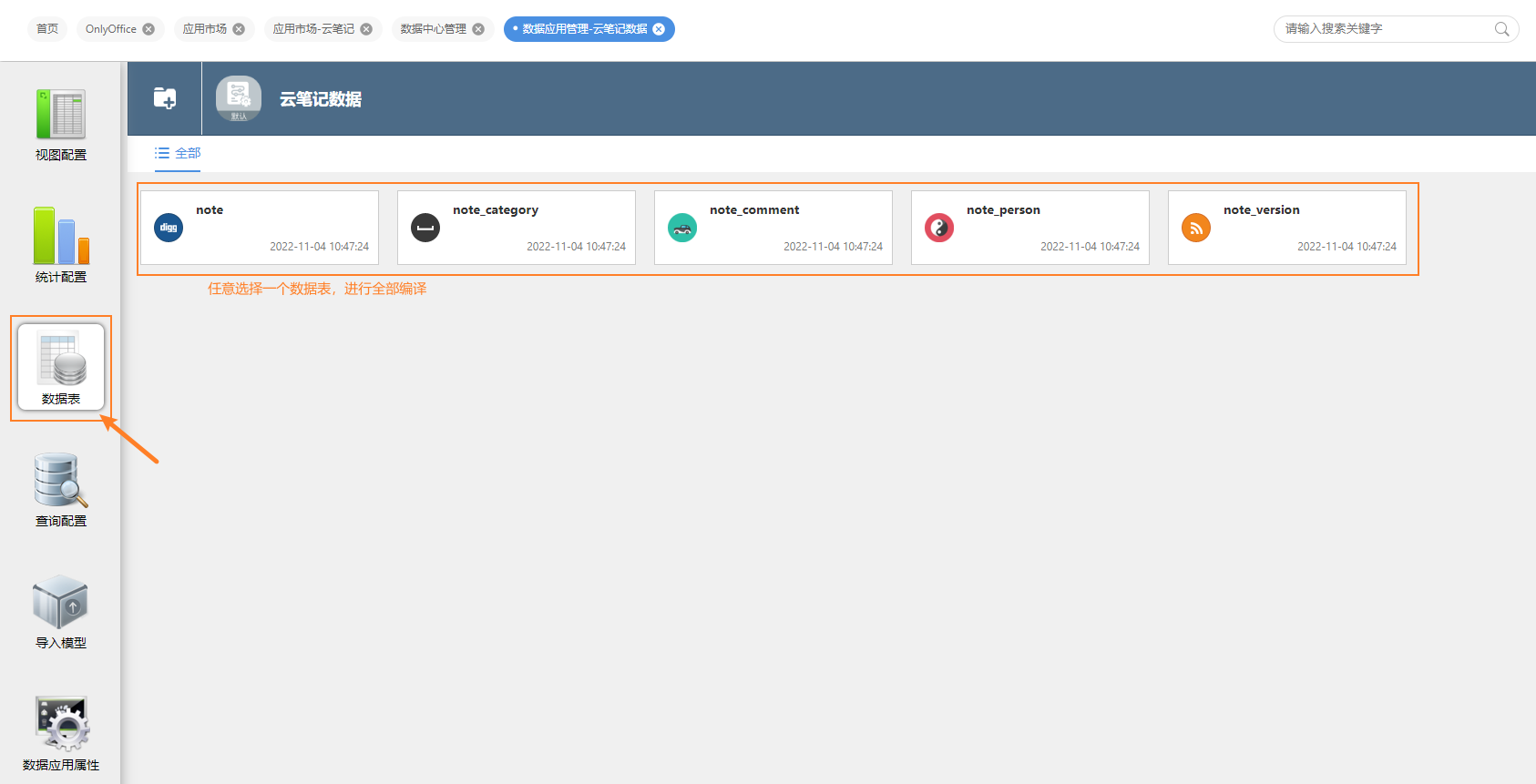Screen dimensions: 1536x784
Task: Open 数据应用属性 gear icon
Action: click(x=61, y=724)
